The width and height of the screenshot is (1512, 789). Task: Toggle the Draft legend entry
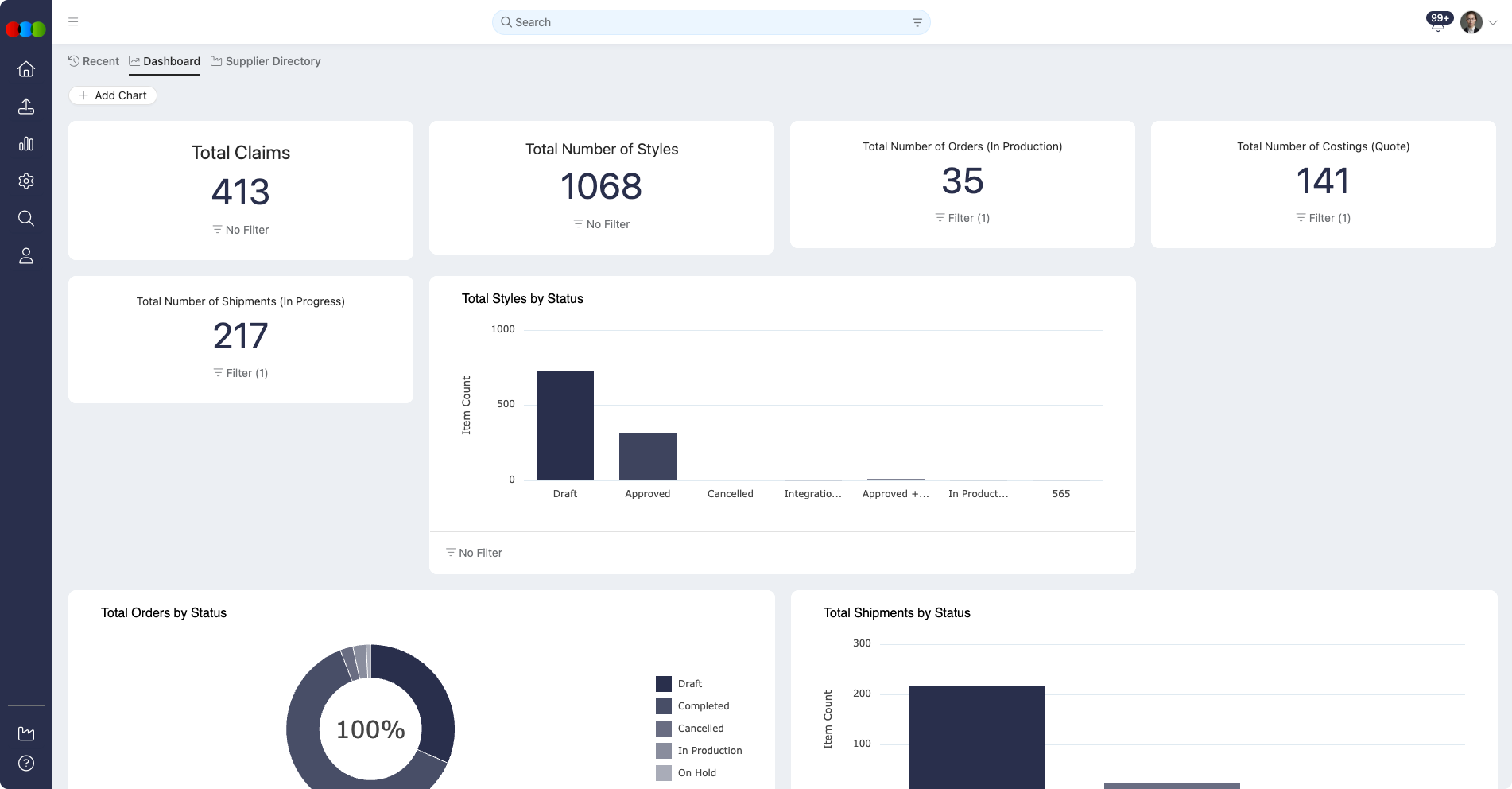[689, 684]
